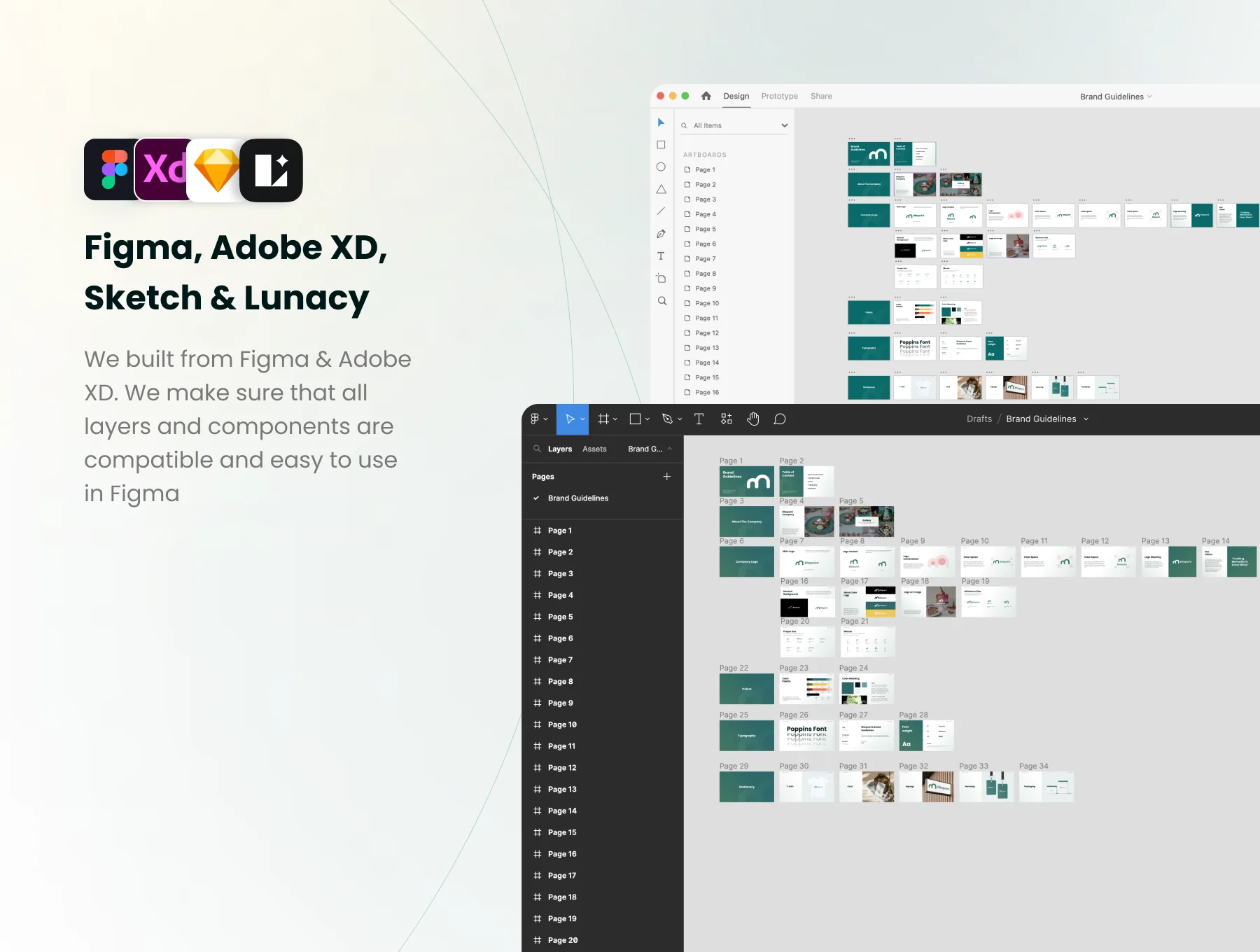
Task: Open the Figma Move tool options chevron
Action: coord(582,419)
